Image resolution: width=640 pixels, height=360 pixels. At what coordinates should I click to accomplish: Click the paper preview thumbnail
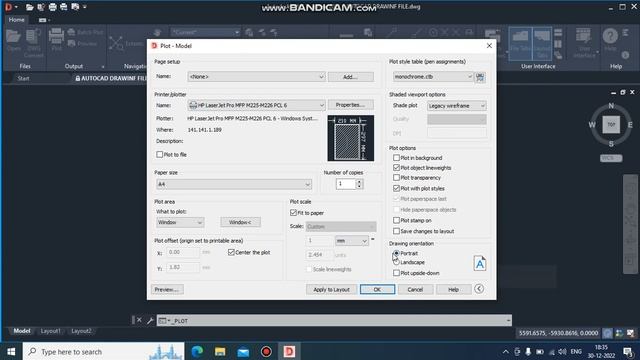coord(351,138)
